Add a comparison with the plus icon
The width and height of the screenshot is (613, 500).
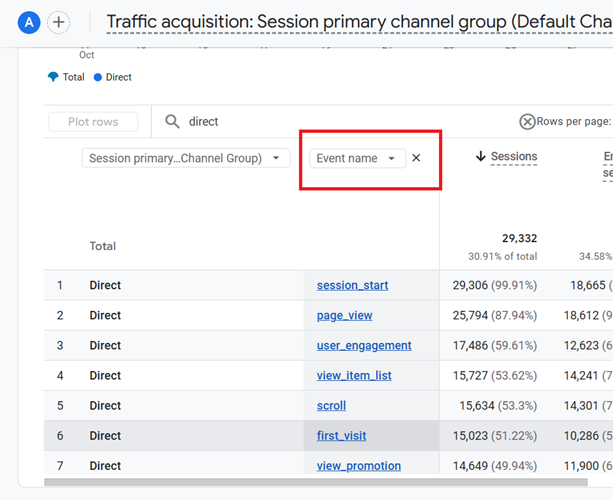(59, 22)
